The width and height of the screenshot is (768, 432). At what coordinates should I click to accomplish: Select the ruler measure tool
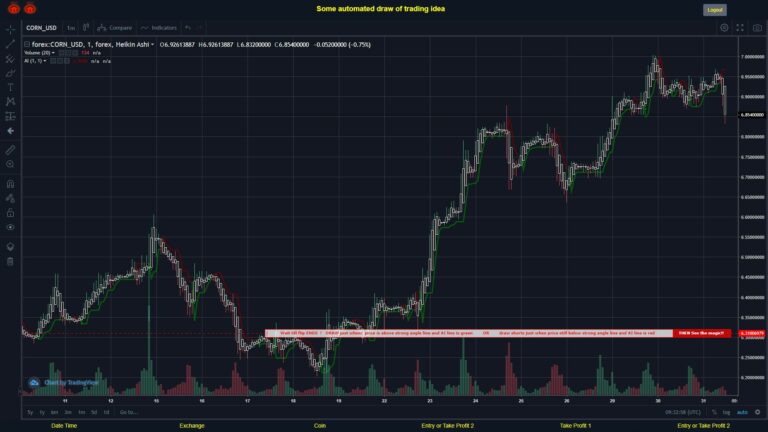10,150
